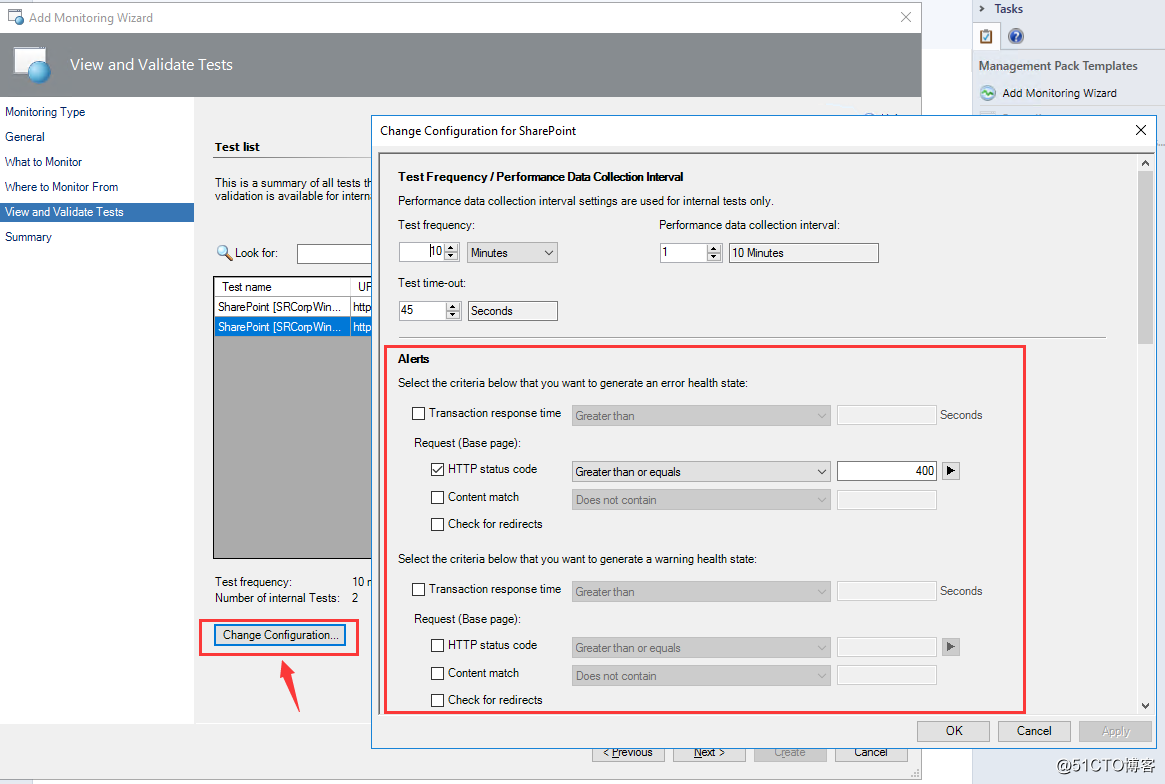Enable error Content match checkbox

tap(438, 497)
